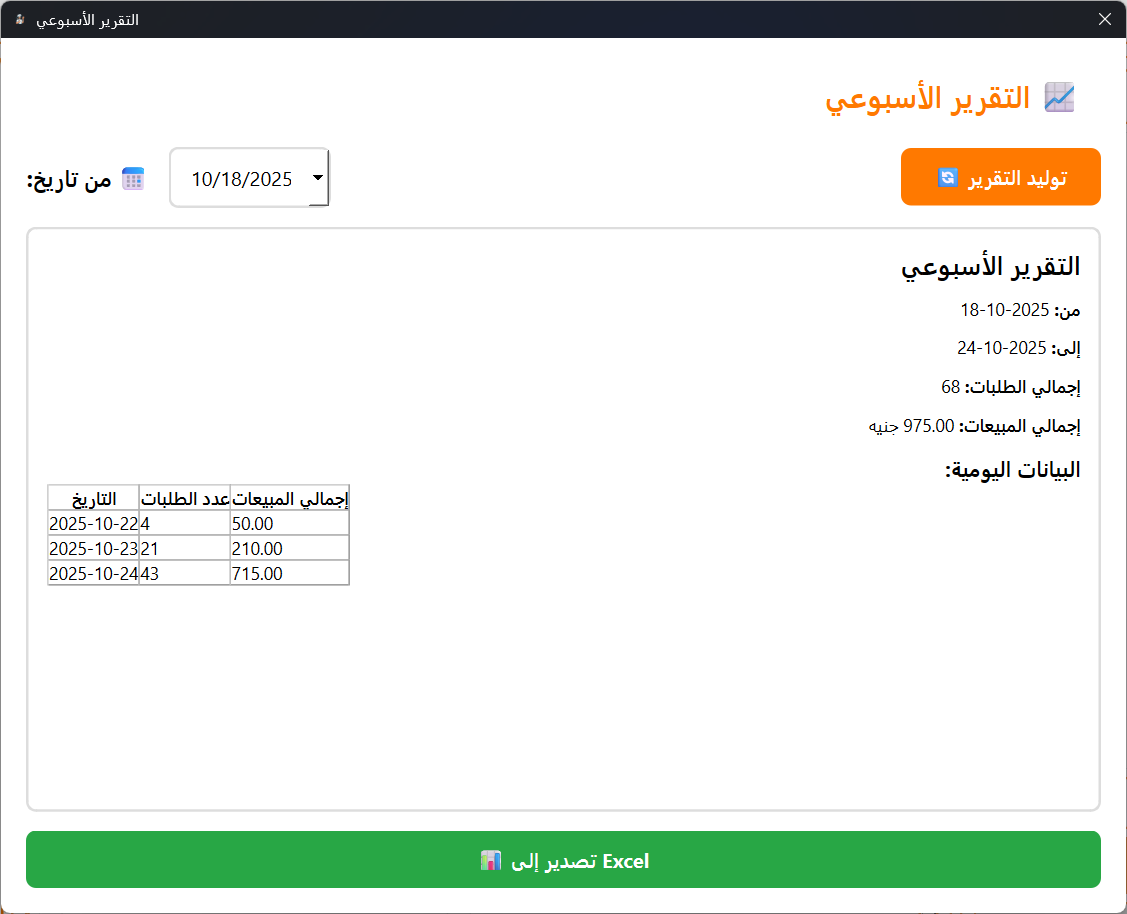Click the التاريخ column header

click(x=93, y=498)
